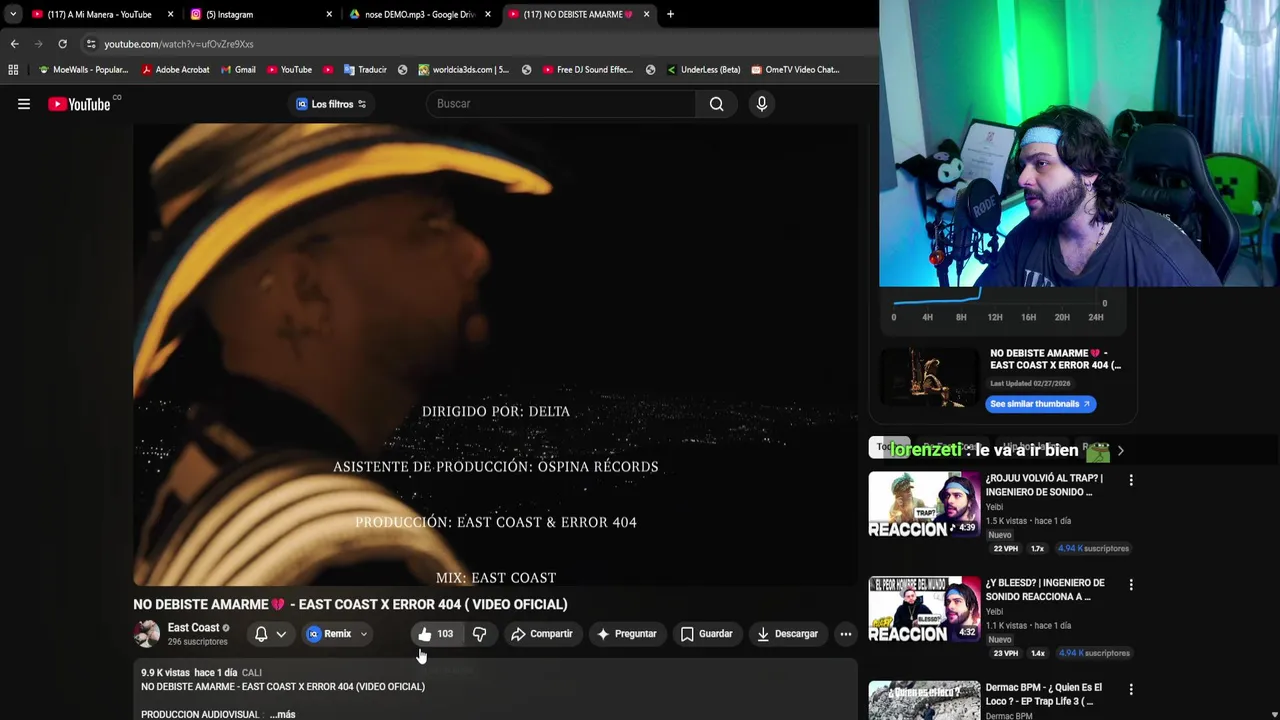Open the Gmail bookmark
The image size is (1280, 720).
(x=238, y=70)
